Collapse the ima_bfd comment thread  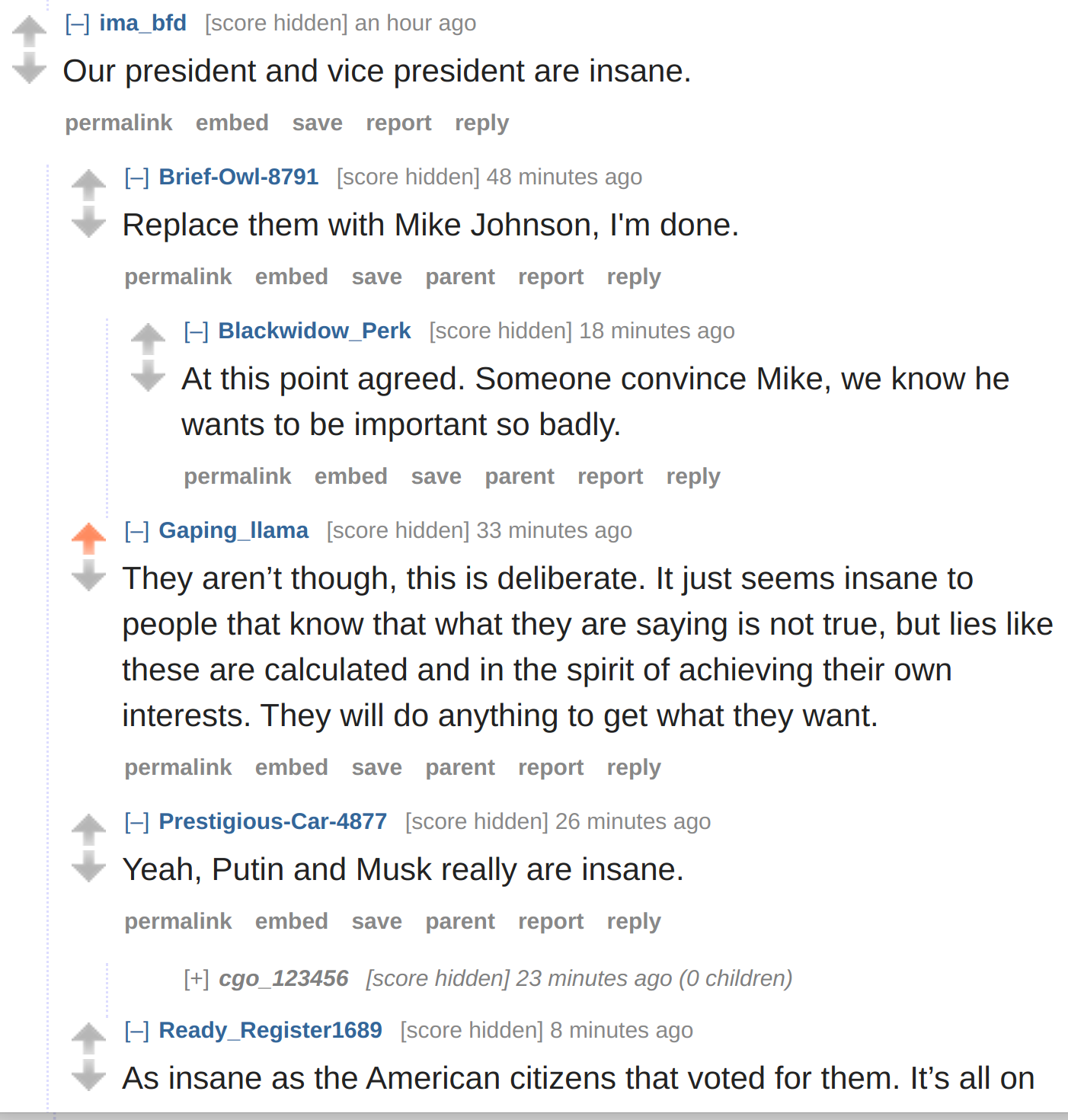point(77,24)
